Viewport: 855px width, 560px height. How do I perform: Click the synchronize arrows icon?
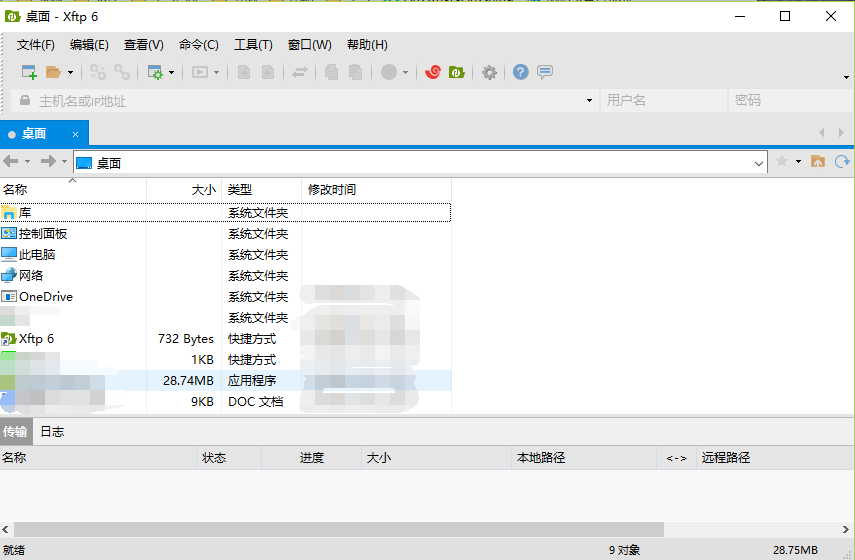[300, 72]
